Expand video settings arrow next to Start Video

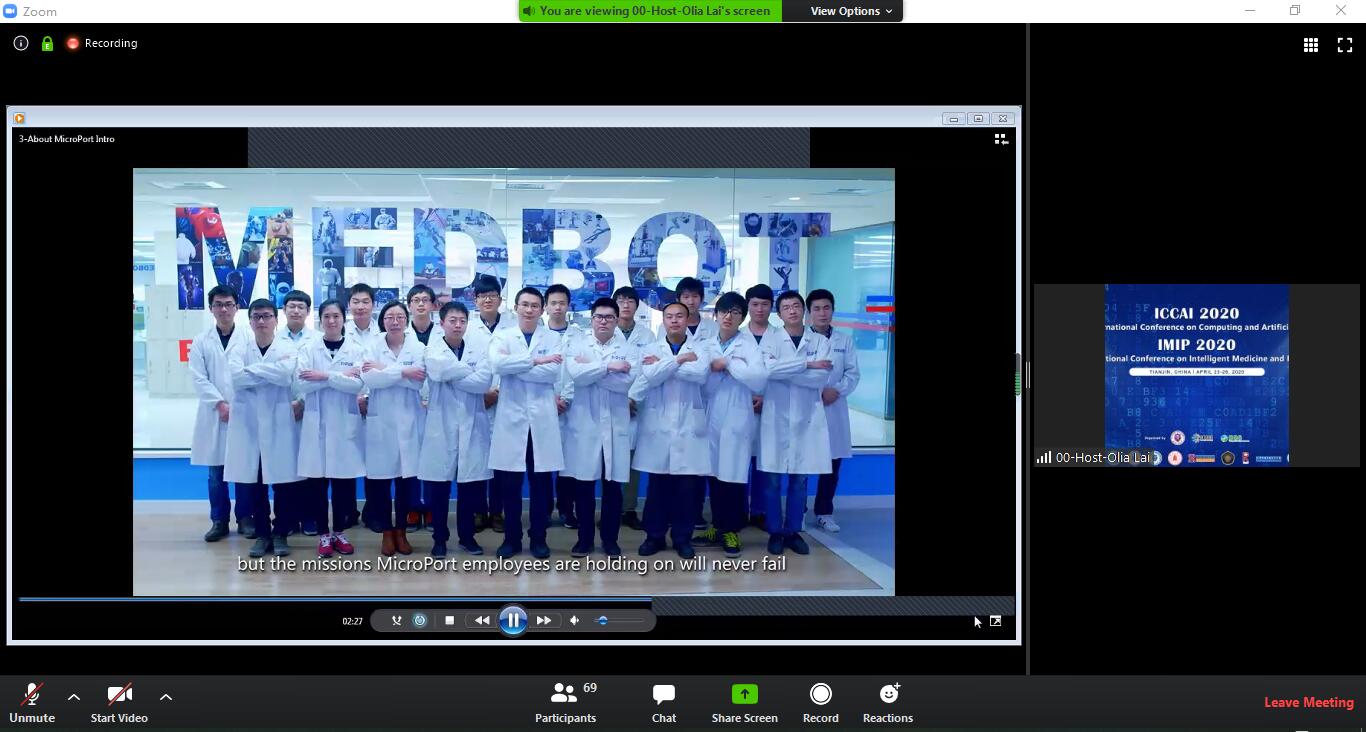[x=166, y=697]
